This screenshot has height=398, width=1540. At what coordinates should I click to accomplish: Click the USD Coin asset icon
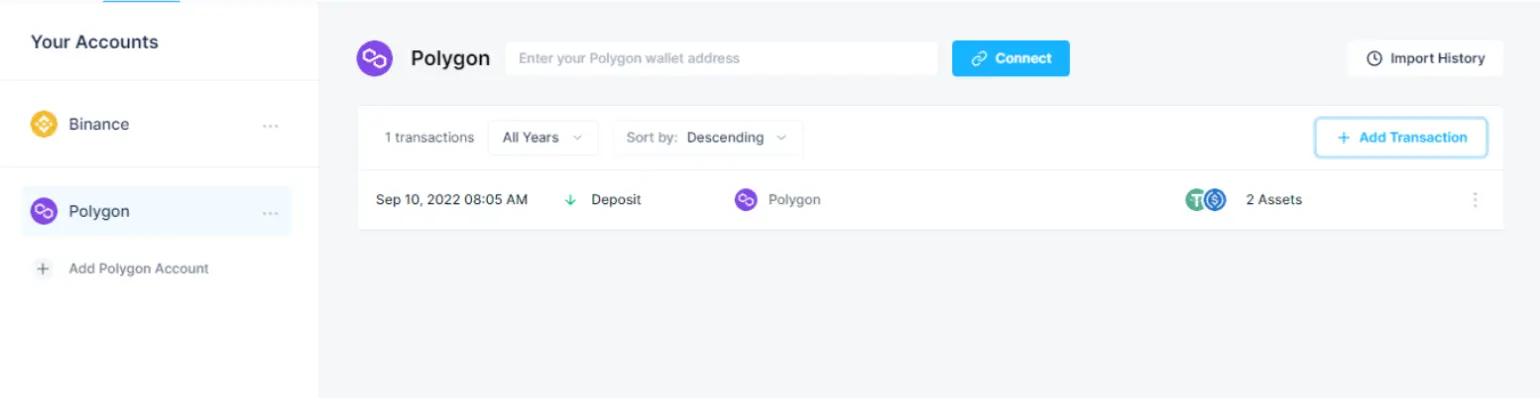(1215, 200)
